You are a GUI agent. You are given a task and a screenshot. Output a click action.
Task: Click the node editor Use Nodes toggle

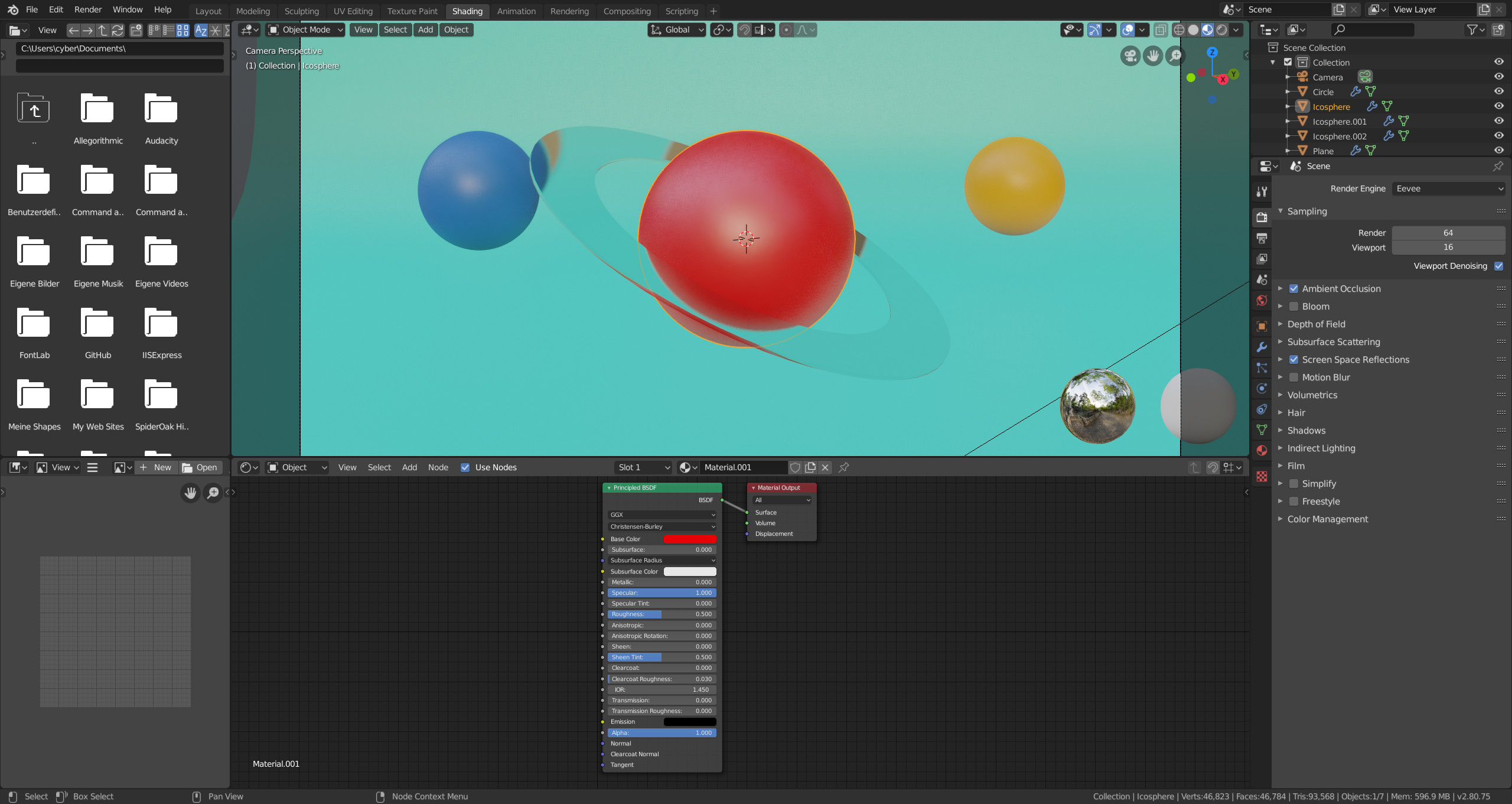464,467
